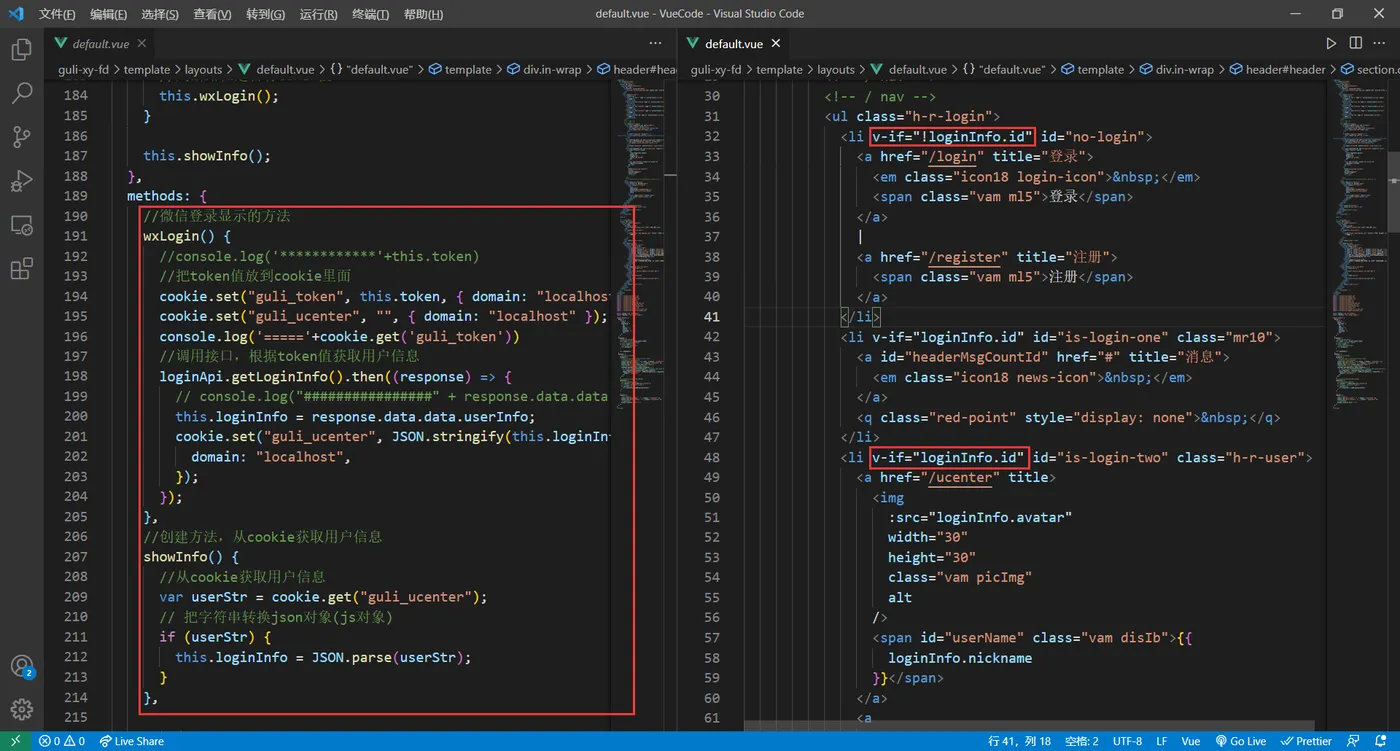The image size is (1400, 751).
Task: Open the 文件(F) menu
Action: click(x=57, y=14)
